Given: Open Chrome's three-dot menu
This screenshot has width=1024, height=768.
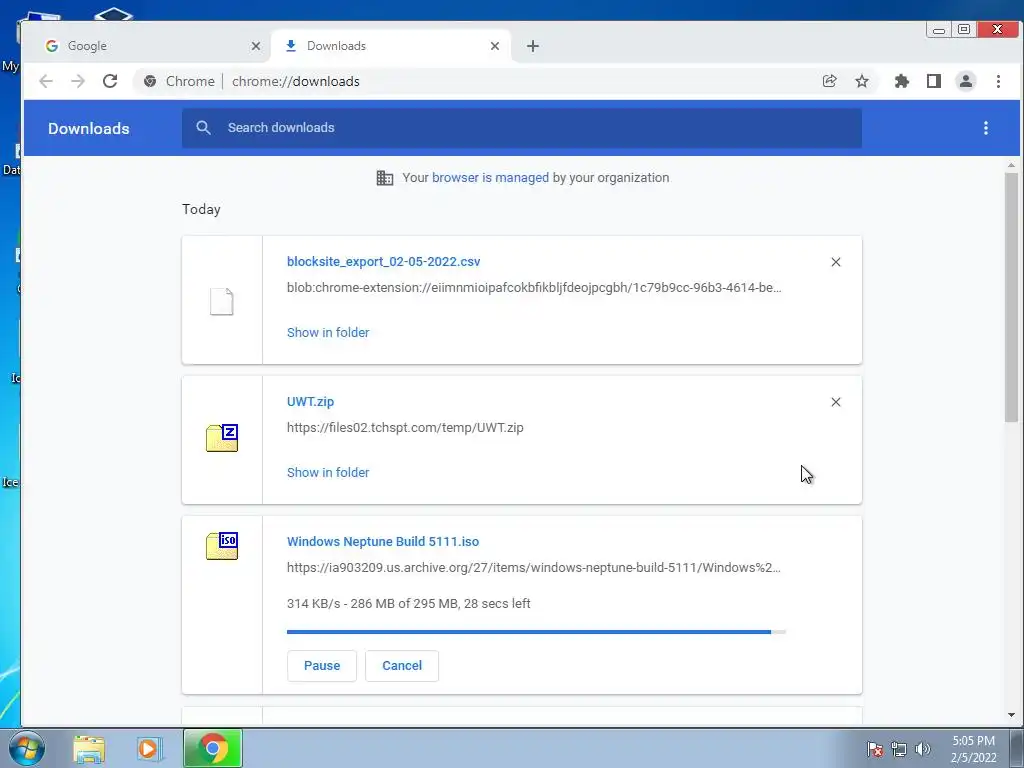Looking at the screenshot, I should (998, 81).
